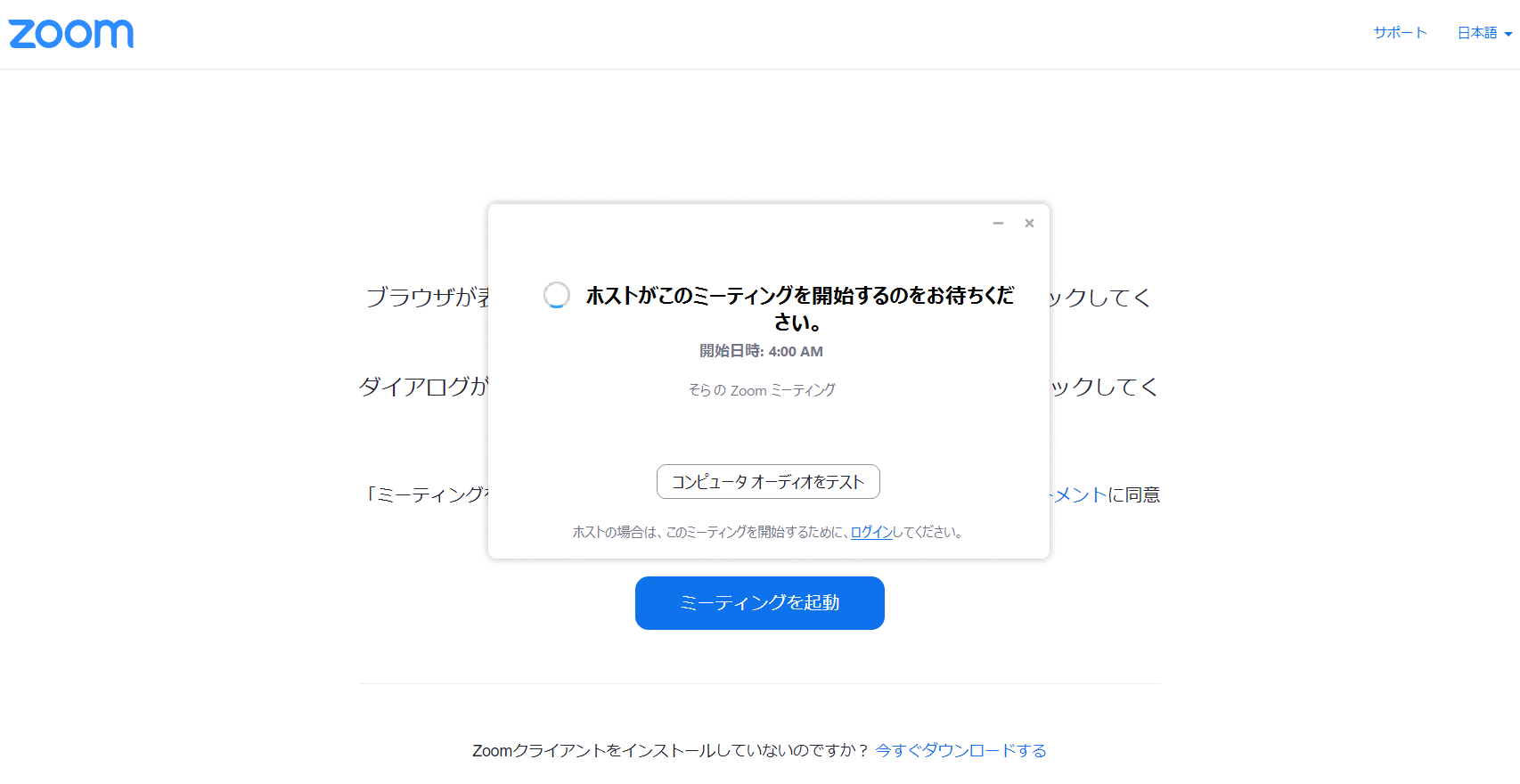
Task: Click the ホストの場合は hint text in dialog
Action: (x=708, y=532)
